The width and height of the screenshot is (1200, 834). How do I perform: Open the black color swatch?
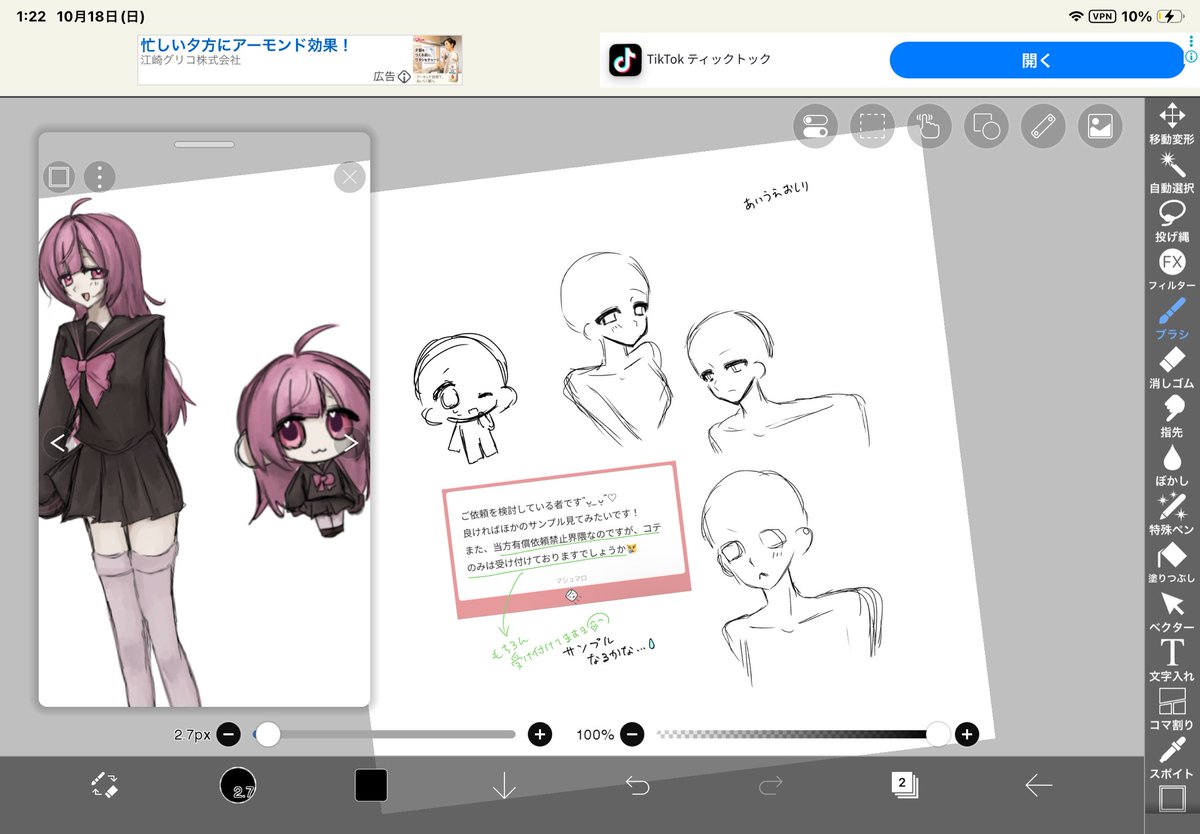(371, 785)
